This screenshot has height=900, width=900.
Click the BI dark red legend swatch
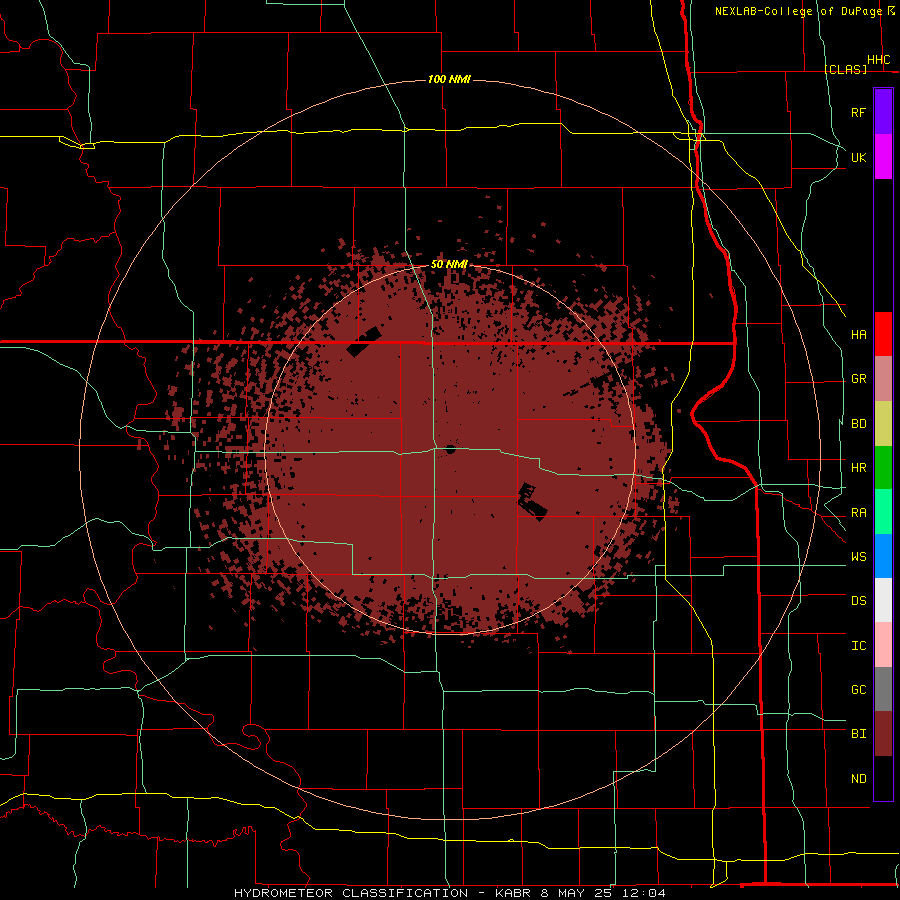tap(883, 734)
